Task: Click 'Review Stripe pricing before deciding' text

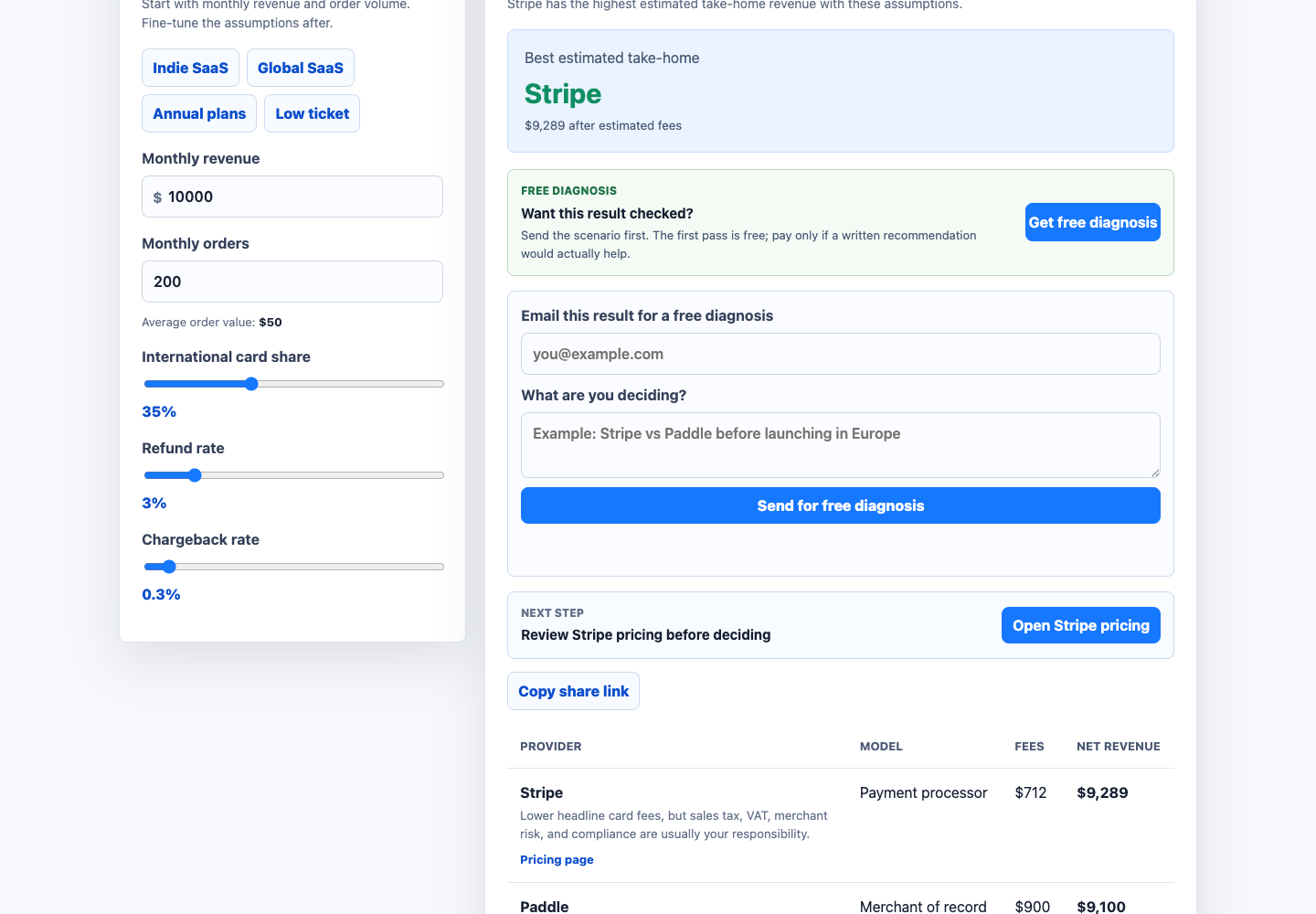Action: click(646, 634)
